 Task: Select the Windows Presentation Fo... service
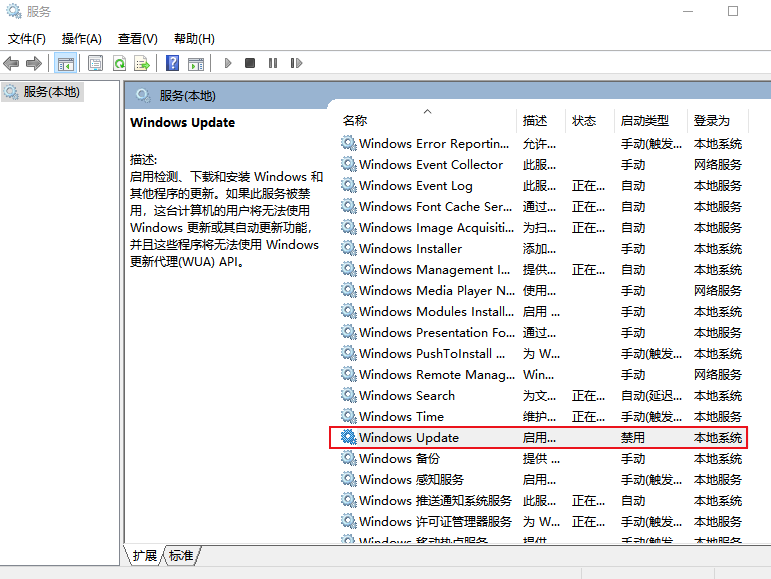click(543, 332)
